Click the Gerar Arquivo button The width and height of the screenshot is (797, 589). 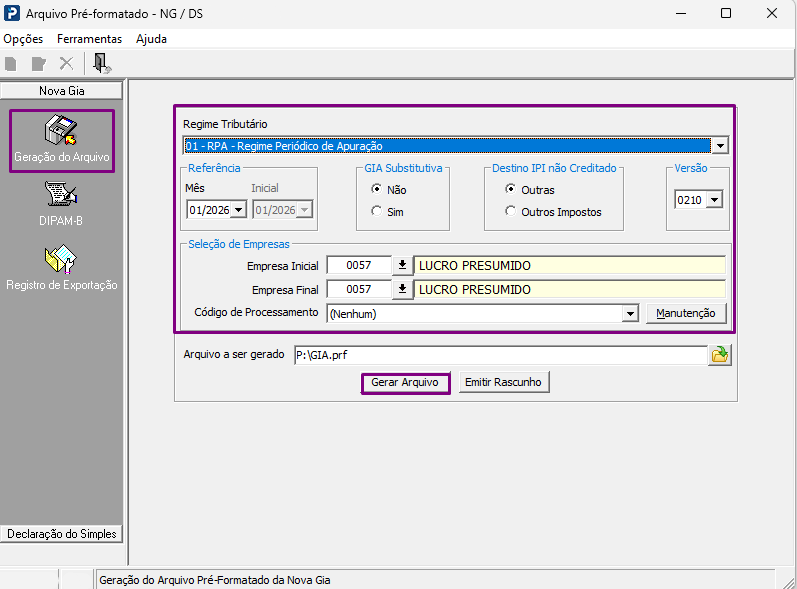coord(405,383)
